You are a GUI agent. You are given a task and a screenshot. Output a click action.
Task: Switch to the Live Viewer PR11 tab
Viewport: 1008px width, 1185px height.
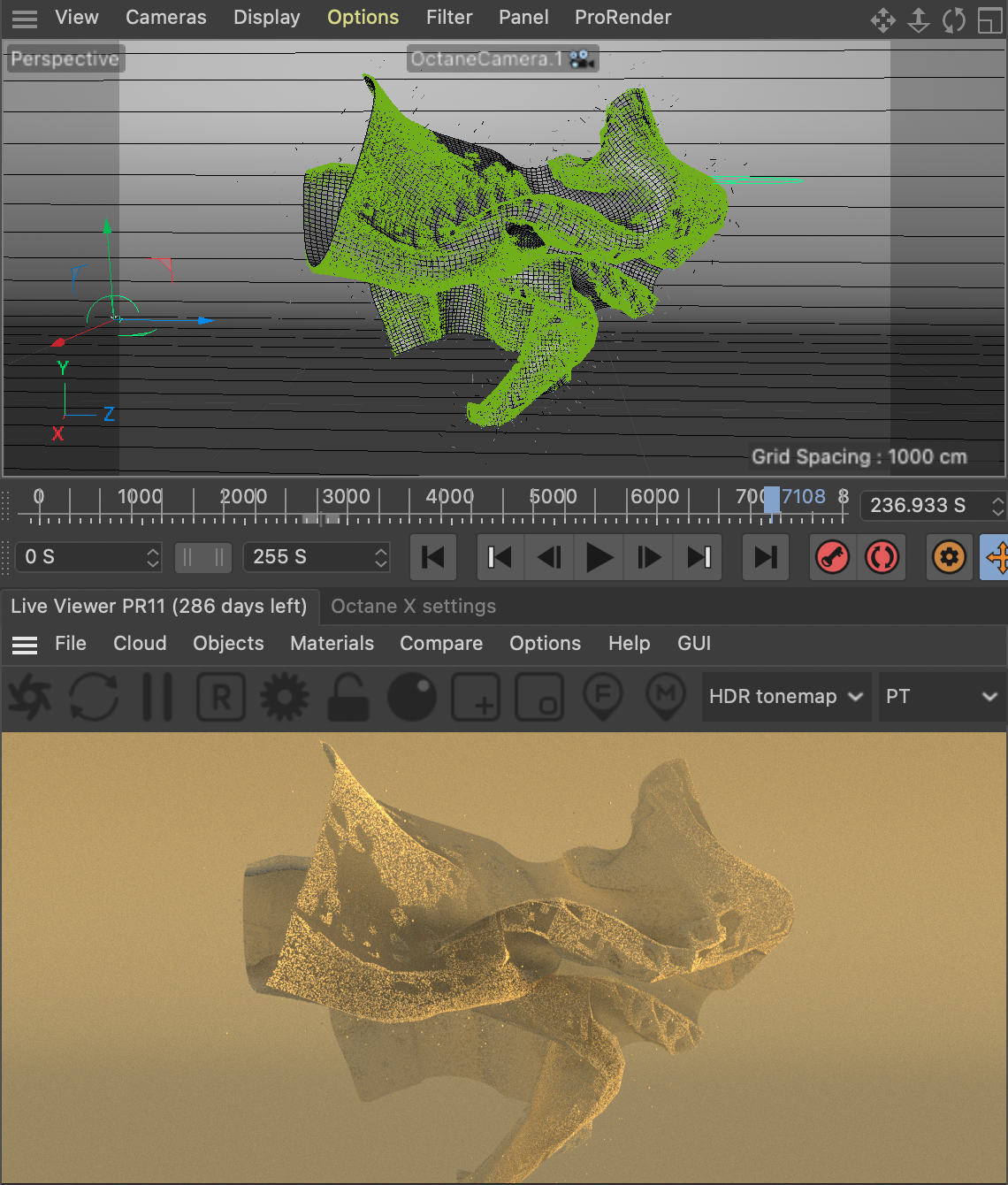(x=159, y=606)
